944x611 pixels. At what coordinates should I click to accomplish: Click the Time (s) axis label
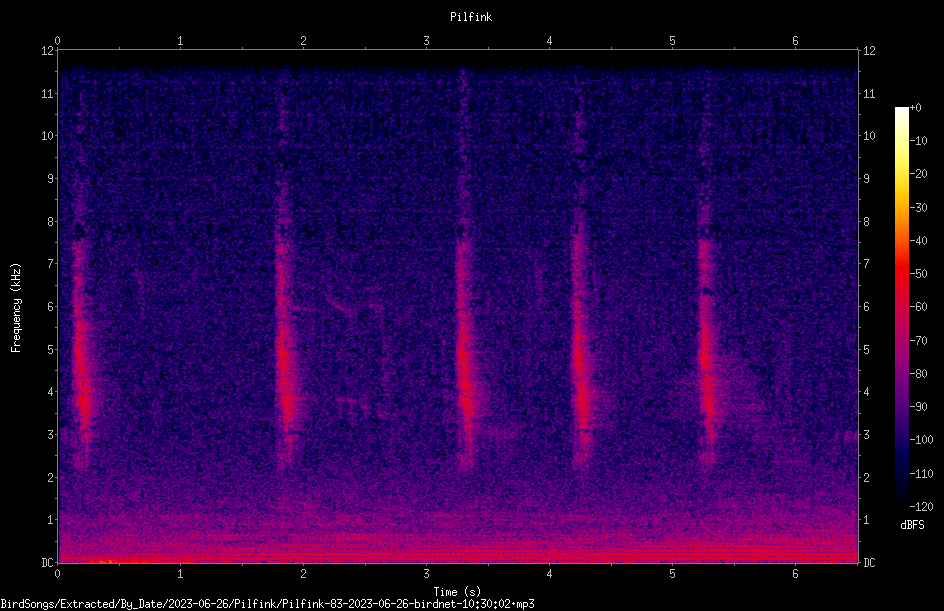pos(457,592)
